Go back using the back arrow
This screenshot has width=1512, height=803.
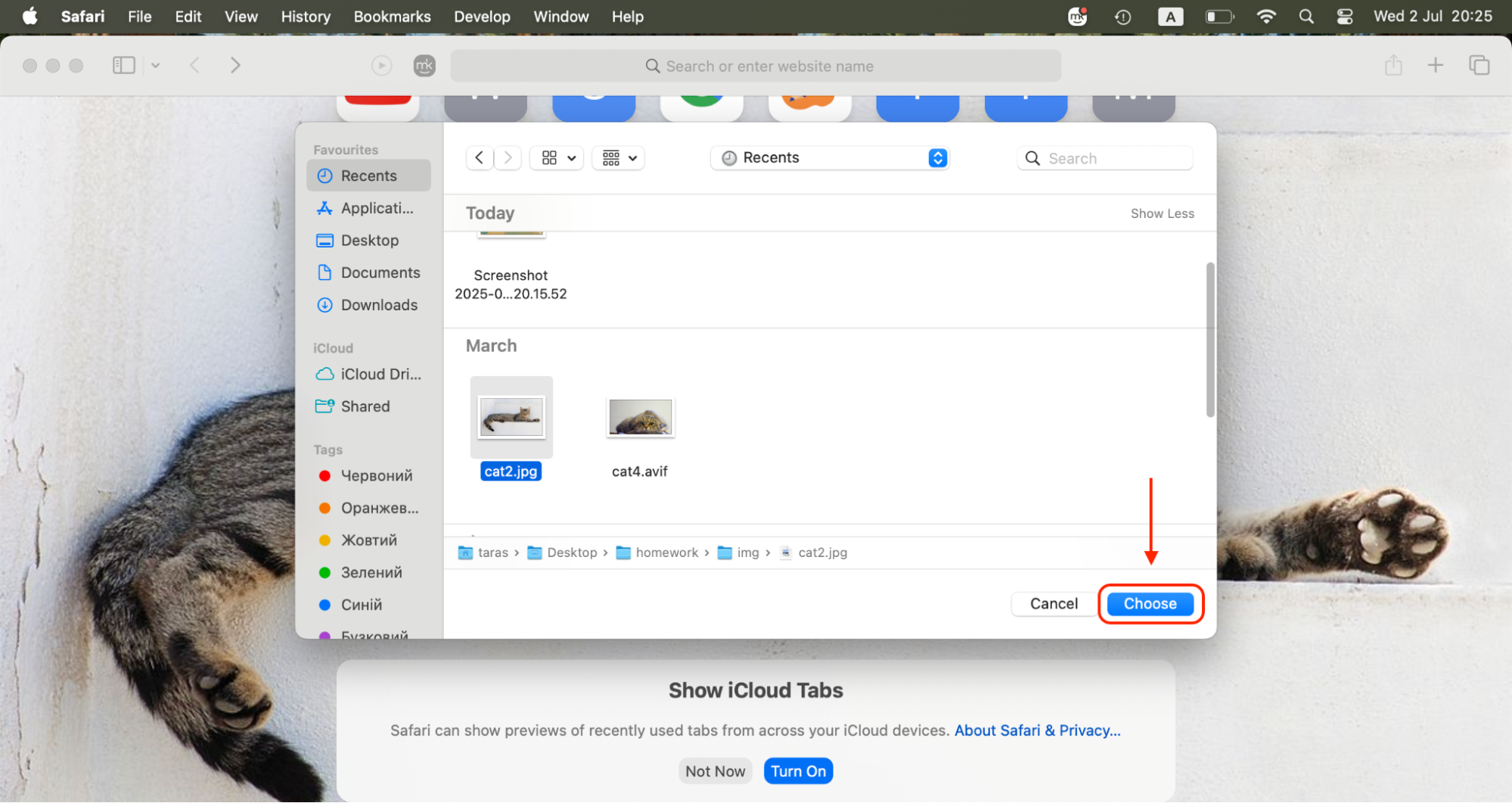(x=479, y=157)
